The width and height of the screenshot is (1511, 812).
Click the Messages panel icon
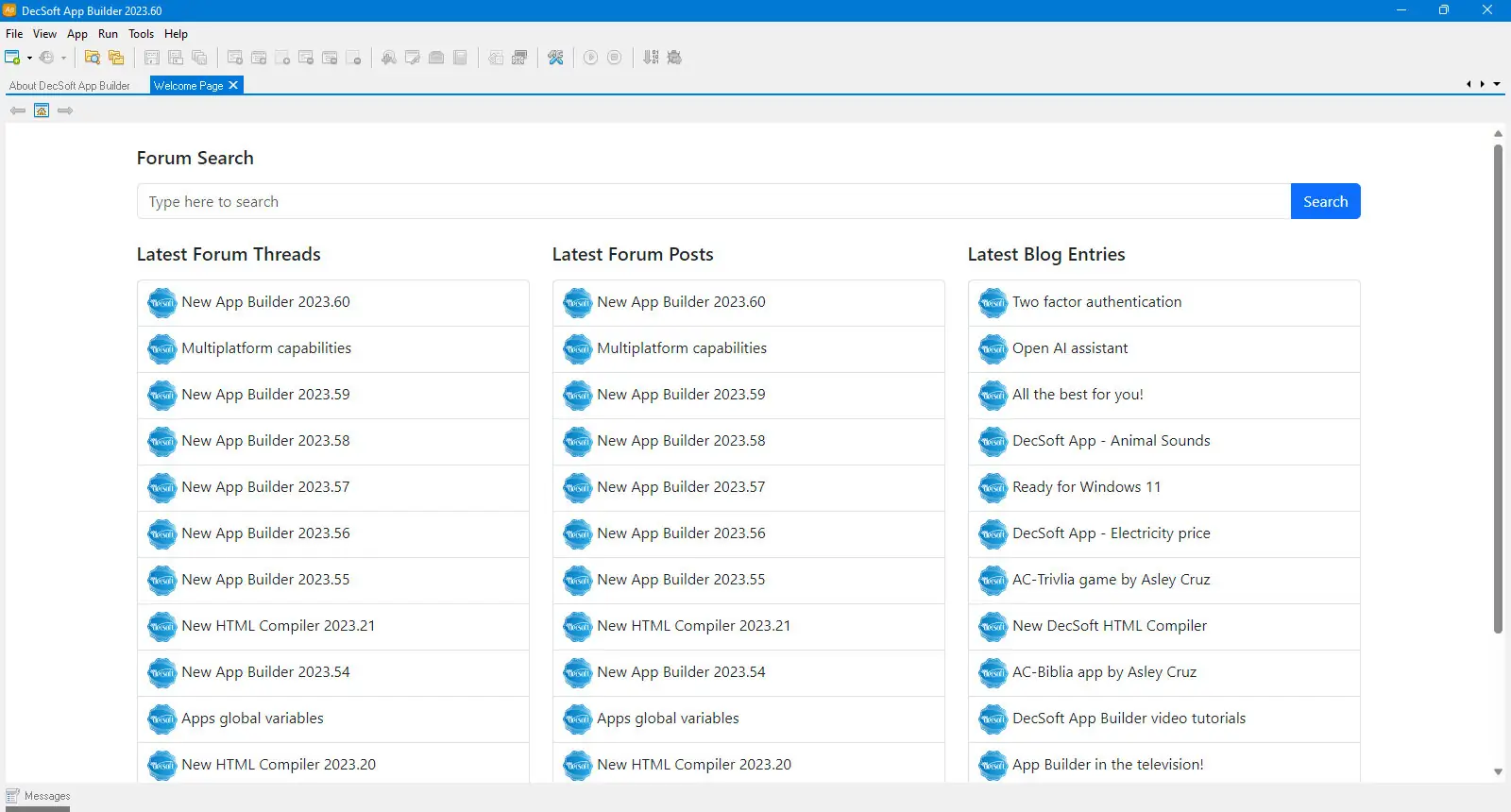click(12, 796)
